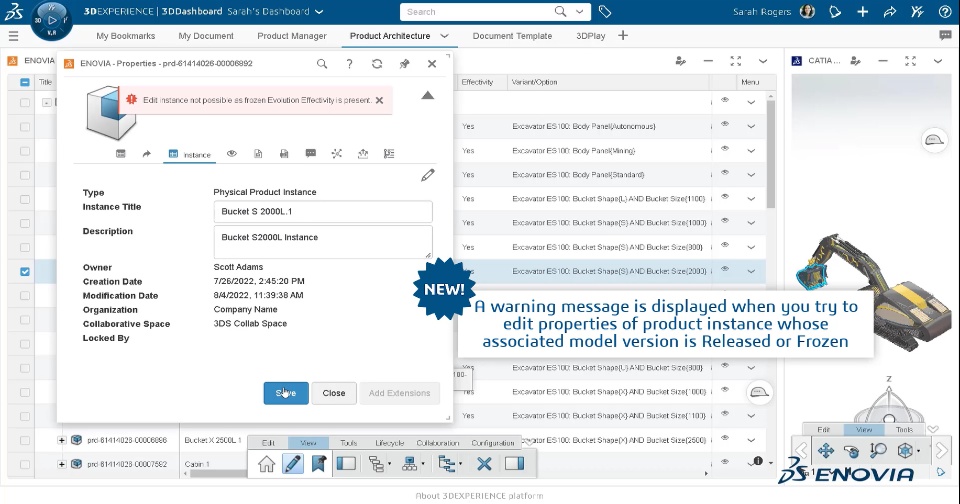The width and height of the screenshot is (960, 504).
Task: Toggle eye icon for Body Panel(Autonomous) row
Action: pyautogui.click(x=725, y=124)
